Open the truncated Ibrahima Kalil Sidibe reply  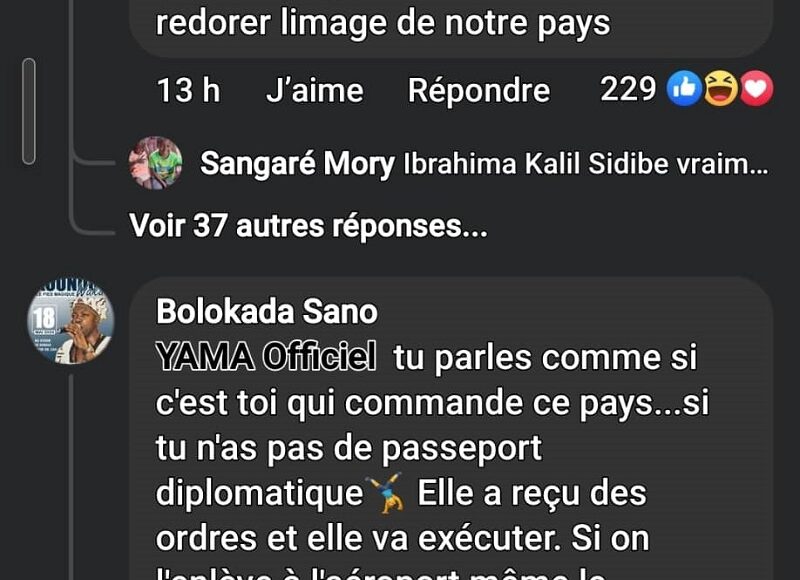586,164
